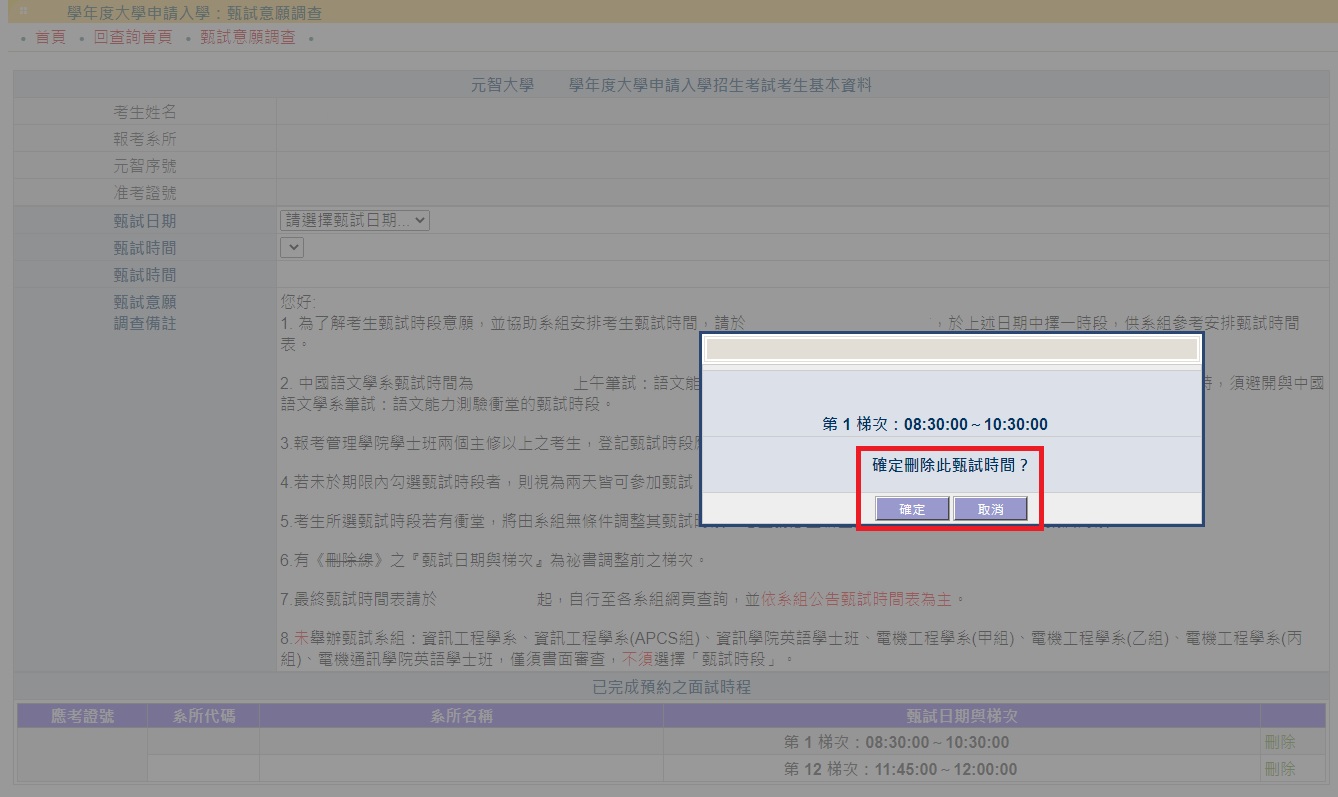Open the empty 甄試時間 dropdown

click(x=291, y=247)
